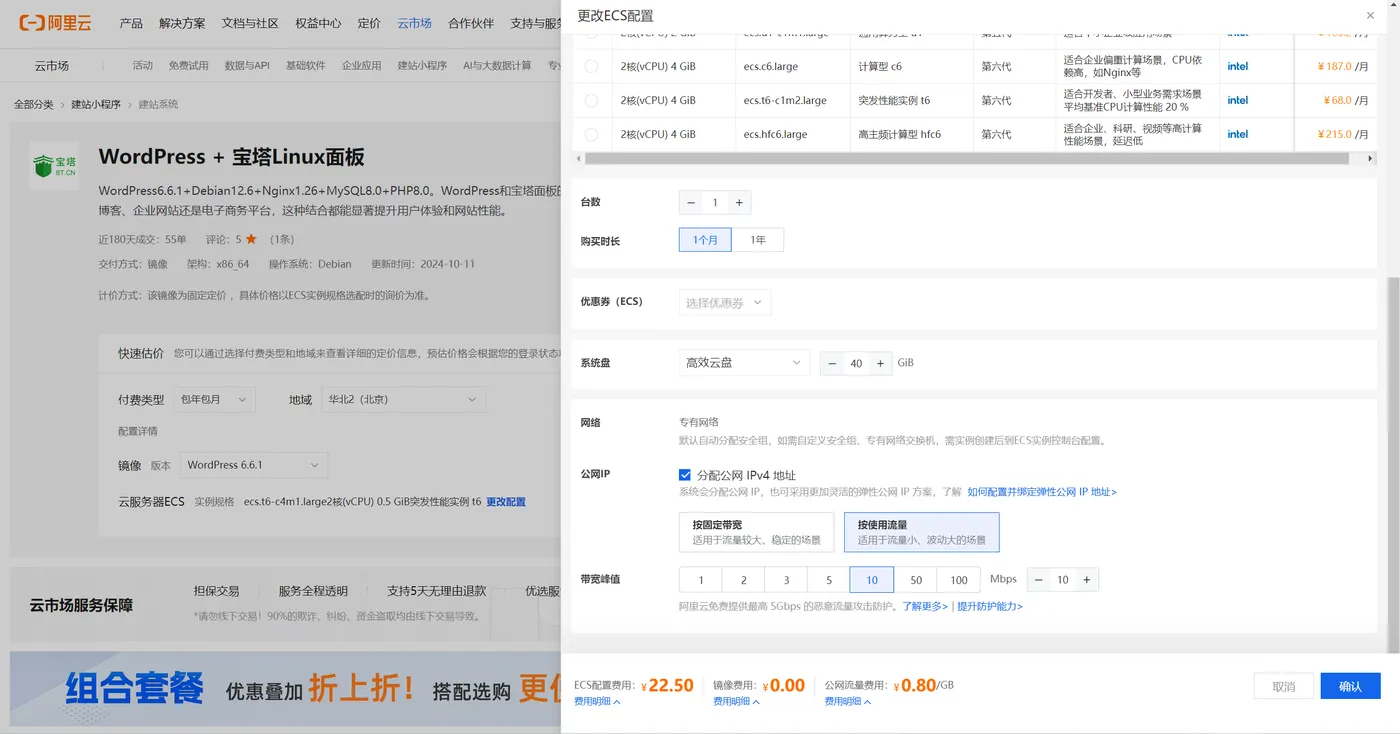Choose 1年 purchase duration
The image size is (1400, 734).
pos(758,240)
